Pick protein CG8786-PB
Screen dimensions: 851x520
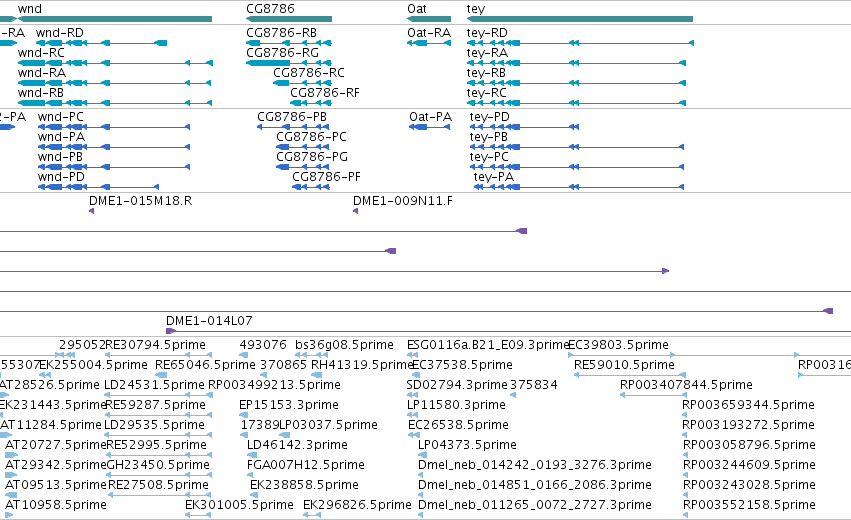pyautogui.click(x=292, y=117)
